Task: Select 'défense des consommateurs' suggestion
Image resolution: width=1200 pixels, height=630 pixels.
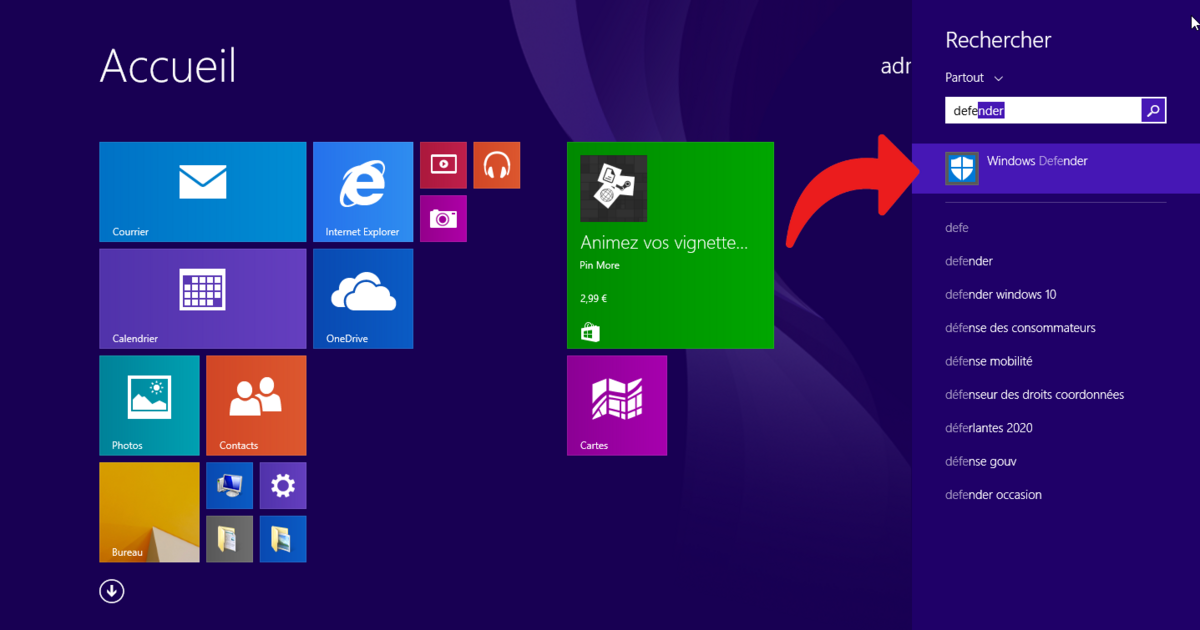Action: [1020, 328]
